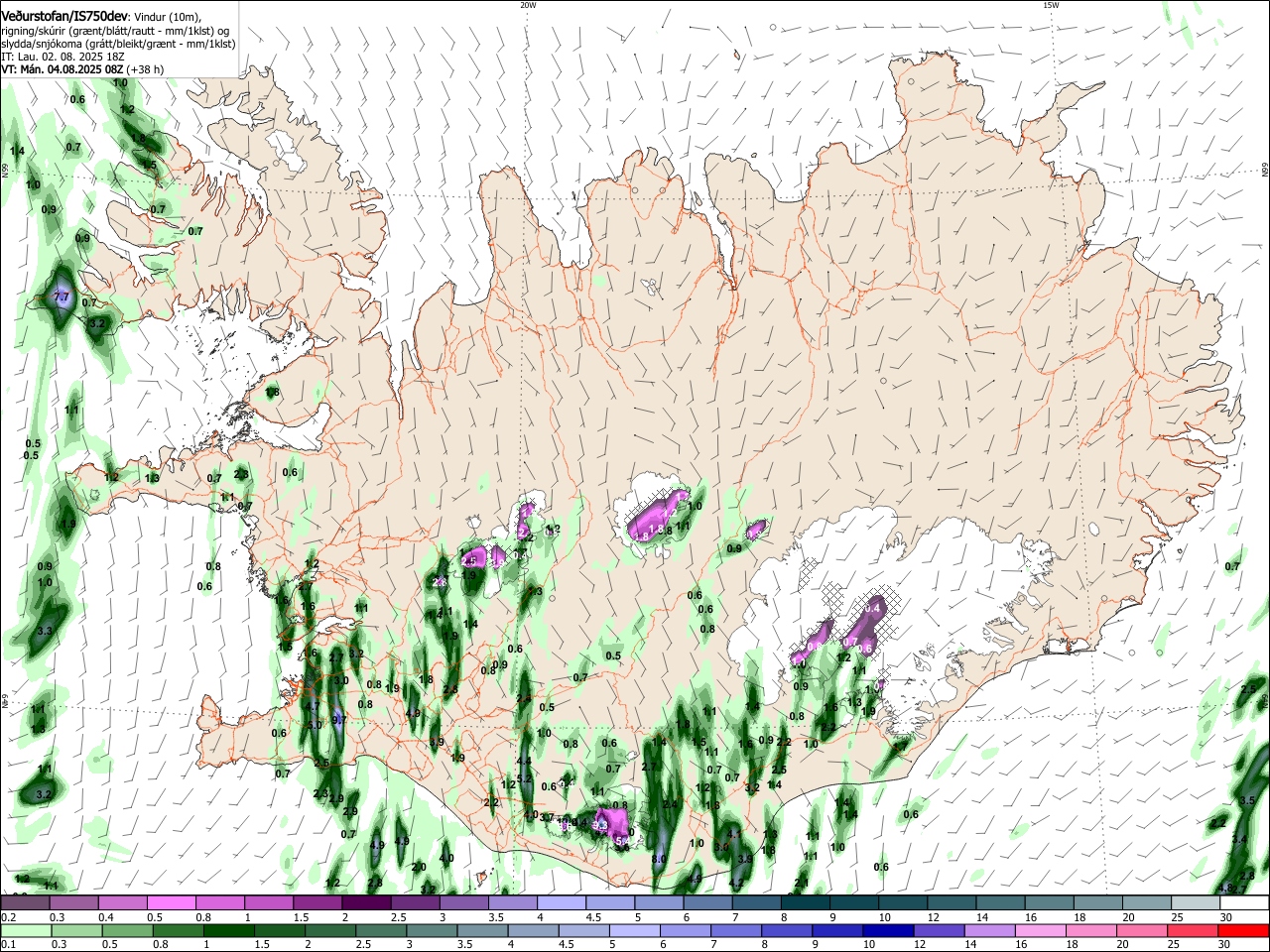Click the '20W' longitude label at top
The image size is (1270, 952).
pos(528,5)
